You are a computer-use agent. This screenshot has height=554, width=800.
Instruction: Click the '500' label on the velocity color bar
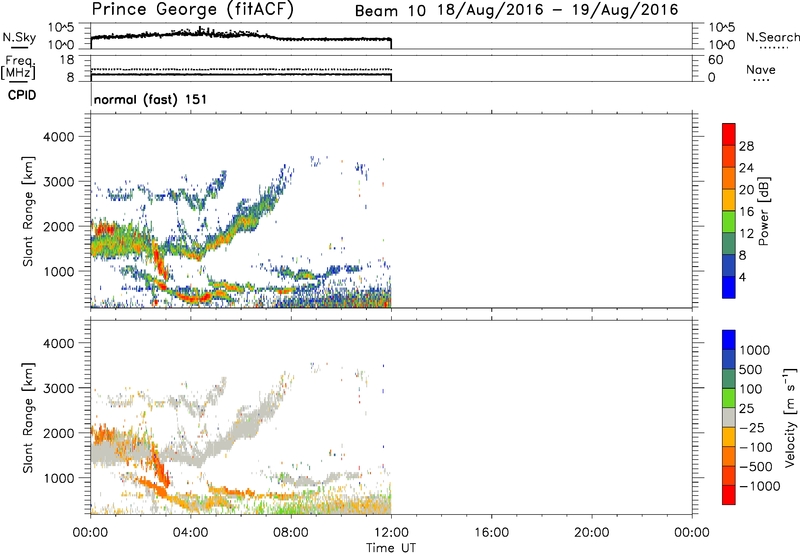pos(750,370)
